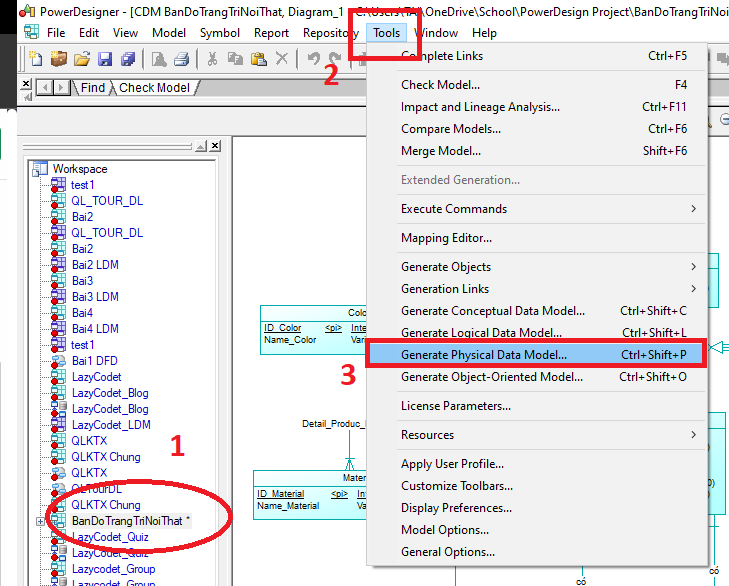Click the Save All toolbar icon
729x586 pixels.
(128, 59)
